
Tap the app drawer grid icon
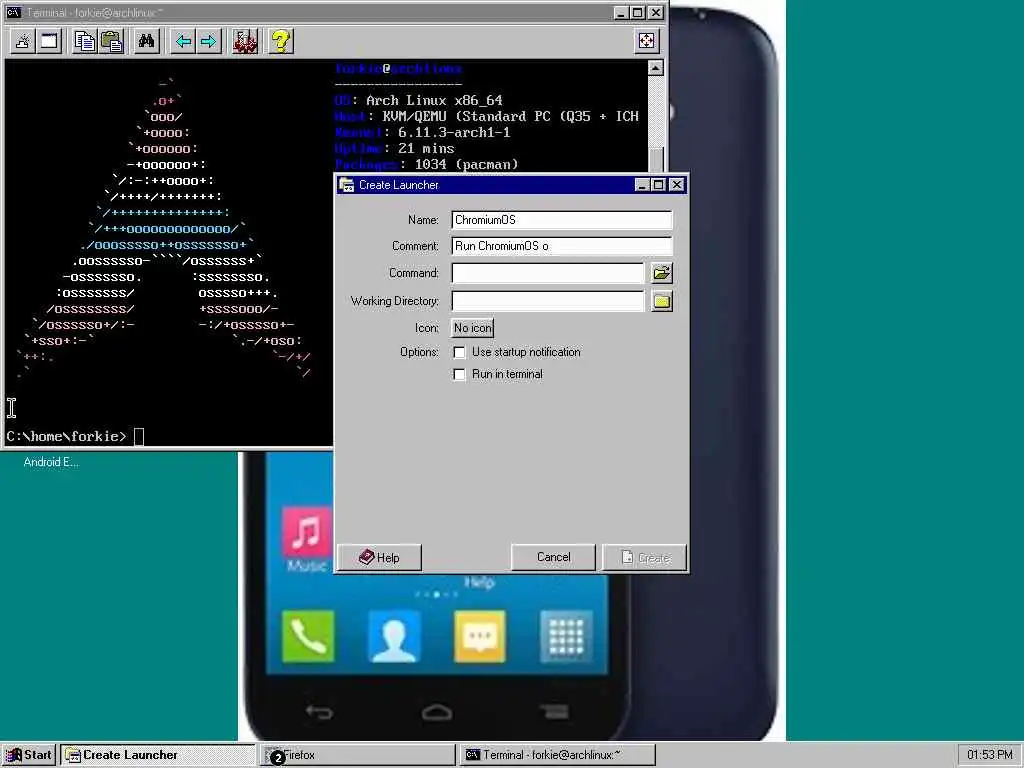[x=566, y=636]
